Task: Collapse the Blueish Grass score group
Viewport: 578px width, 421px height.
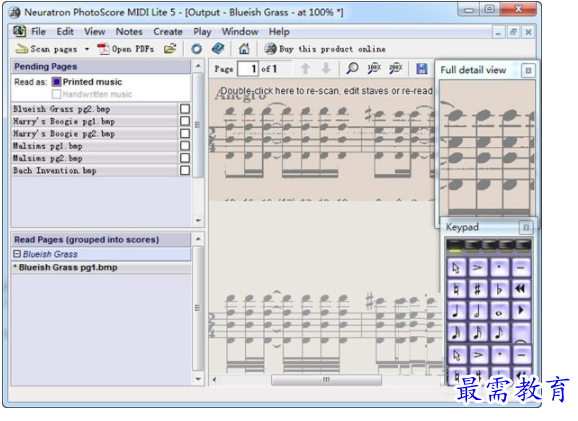Action: pos(17,254)
